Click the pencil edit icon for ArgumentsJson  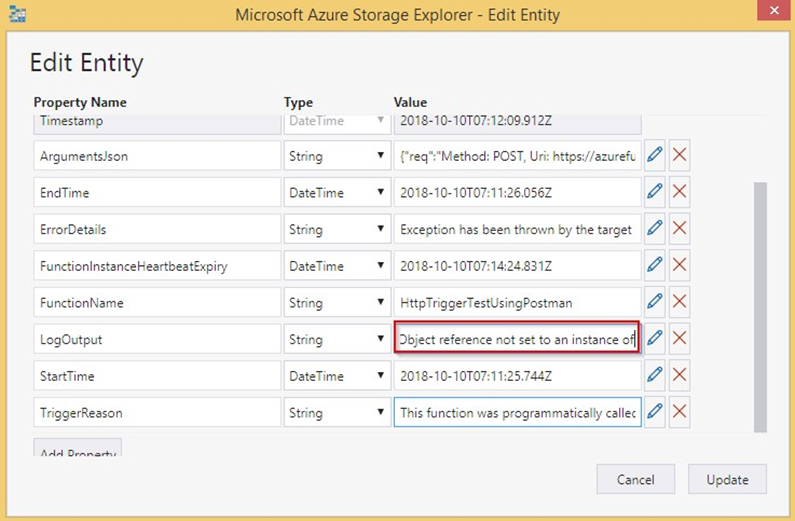(655, 156)
